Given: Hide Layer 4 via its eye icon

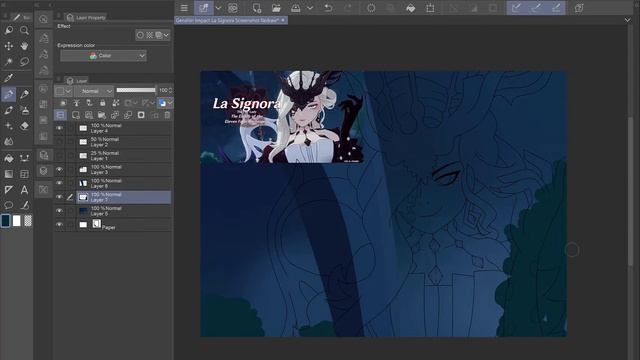Looking at the screenshot, I should [x=60, y=128].
